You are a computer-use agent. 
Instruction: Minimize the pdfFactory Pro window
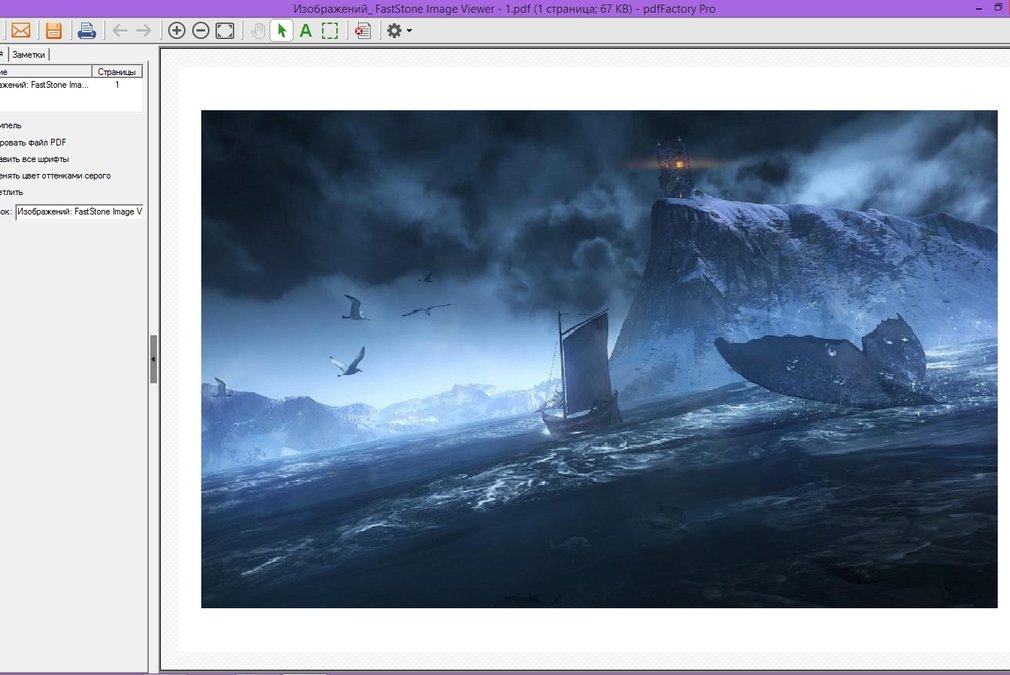(979, 8)
